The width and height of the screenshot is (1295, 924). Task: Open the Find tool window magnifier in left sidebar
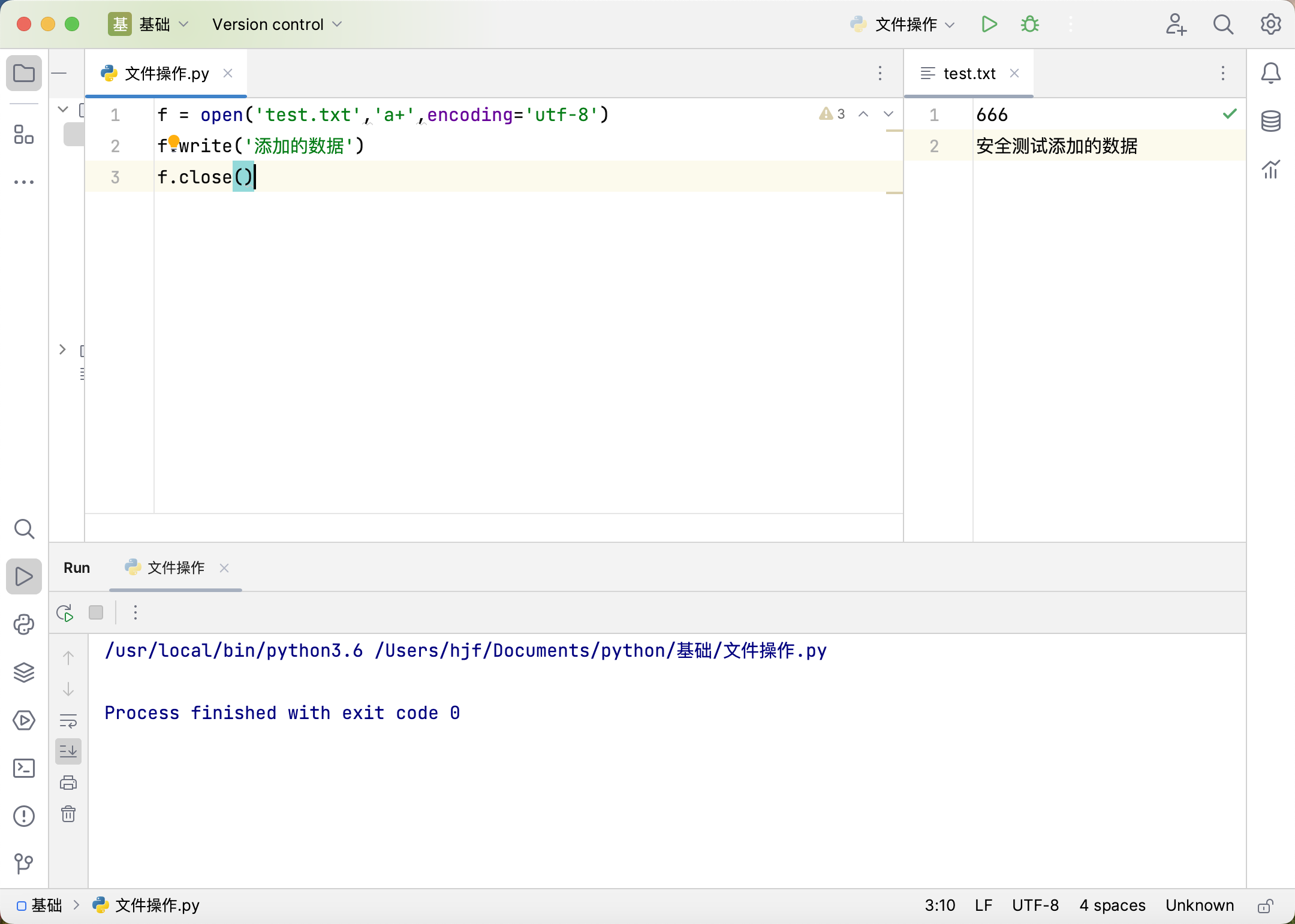pos(24,529)
